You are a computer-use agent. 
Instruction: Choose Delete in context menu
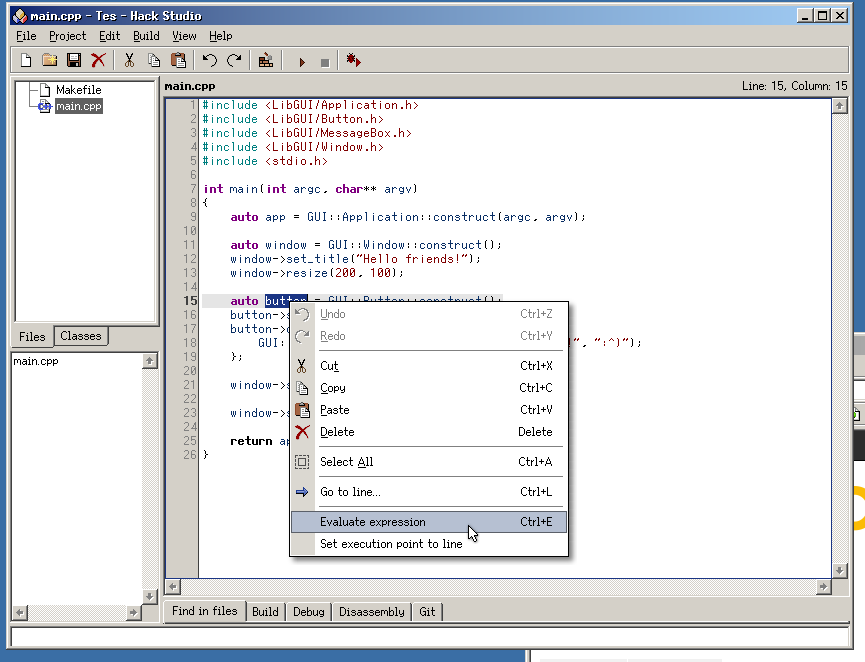tap(429, 432)
